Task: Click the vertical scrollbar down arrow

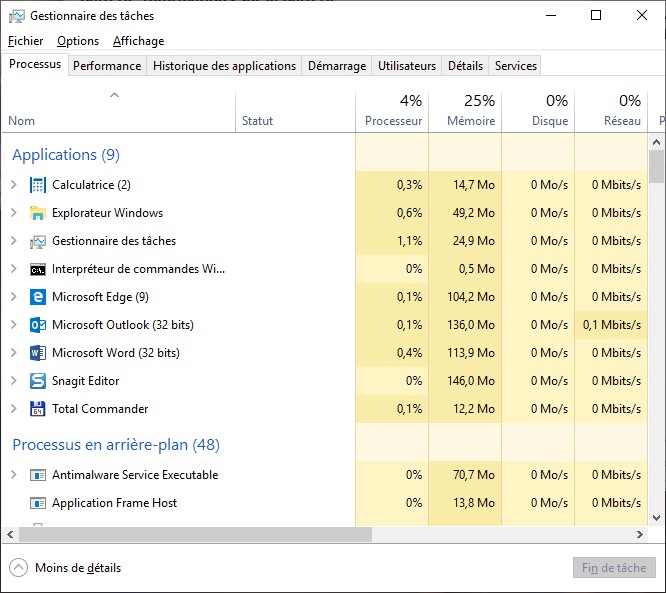Action: [657, 518]
